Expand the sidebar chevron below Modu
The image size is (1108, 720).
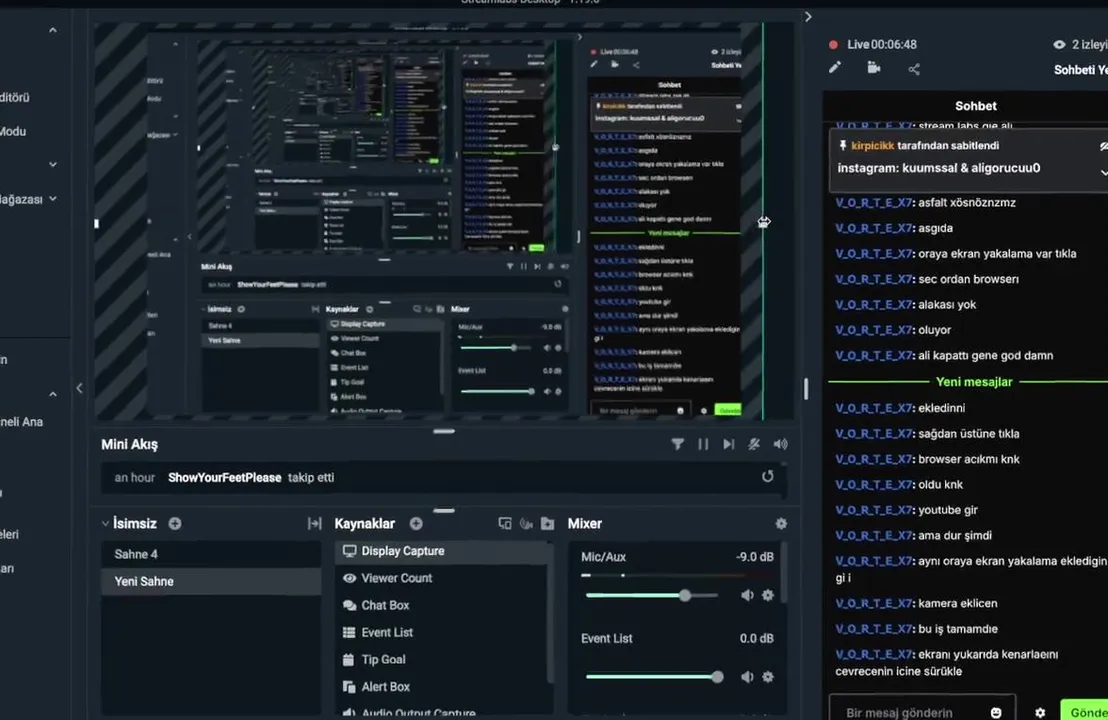tap(53, 164)
